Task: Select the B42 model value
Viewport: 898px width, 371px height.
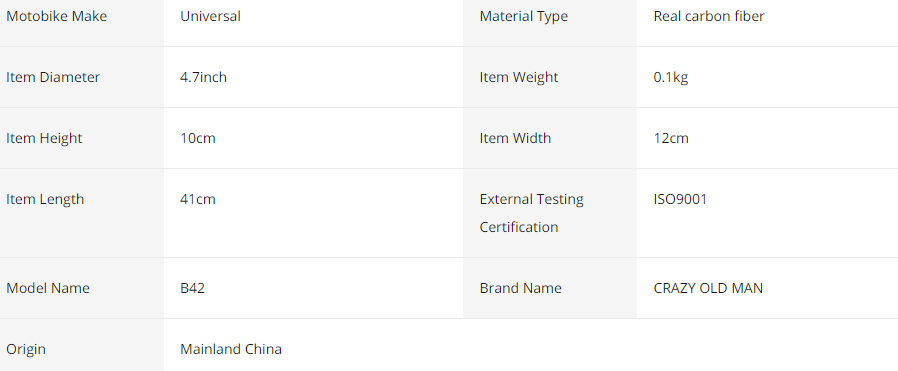Action: 192,288
